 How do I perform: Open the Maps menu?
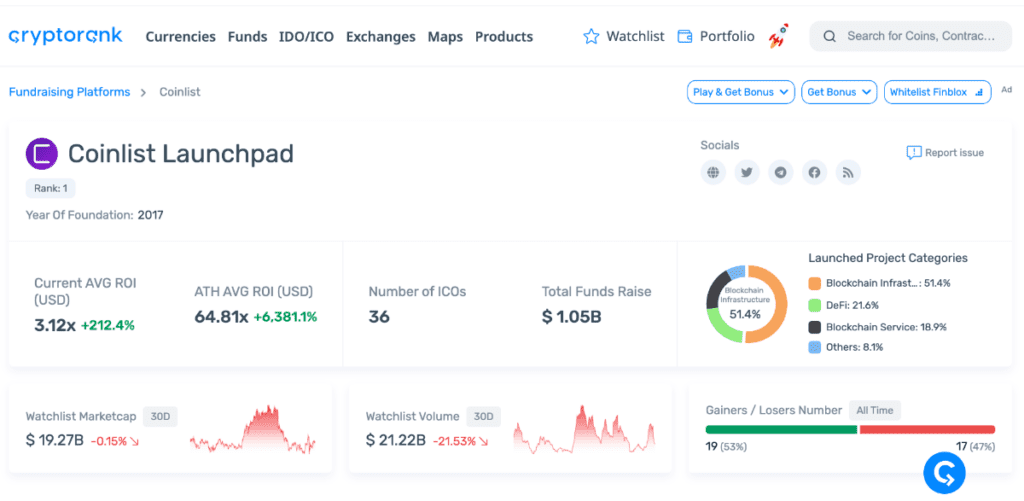445,37
